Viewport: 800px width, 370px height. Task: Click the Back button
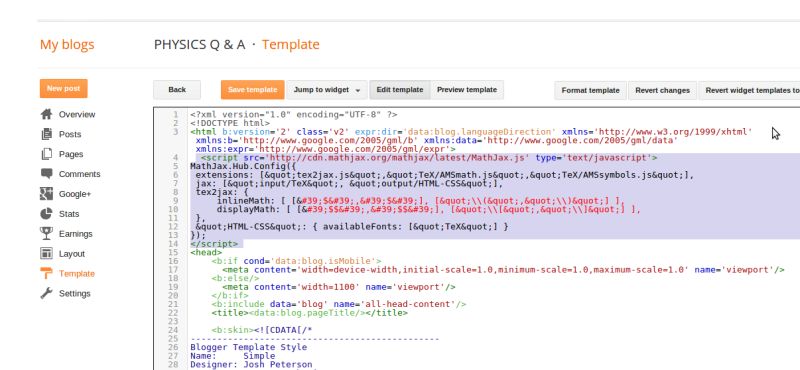coord(177,90)
